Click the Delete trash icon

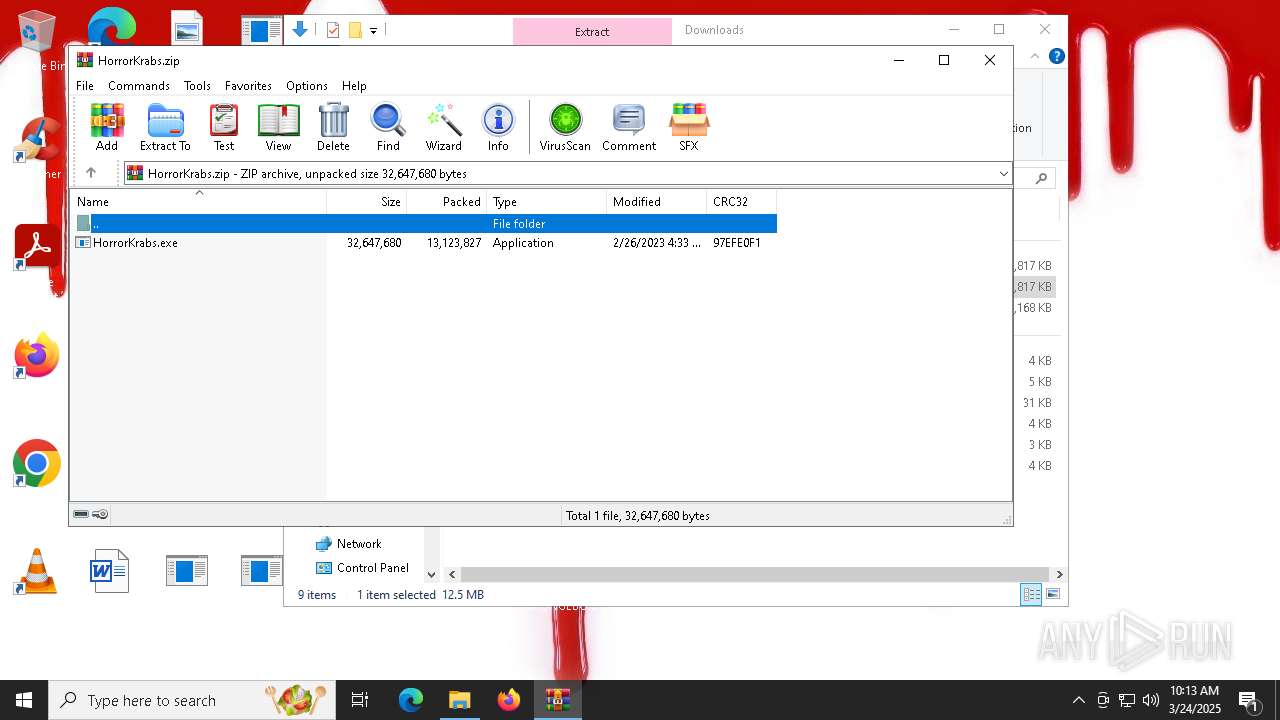(x=333, y=127)
